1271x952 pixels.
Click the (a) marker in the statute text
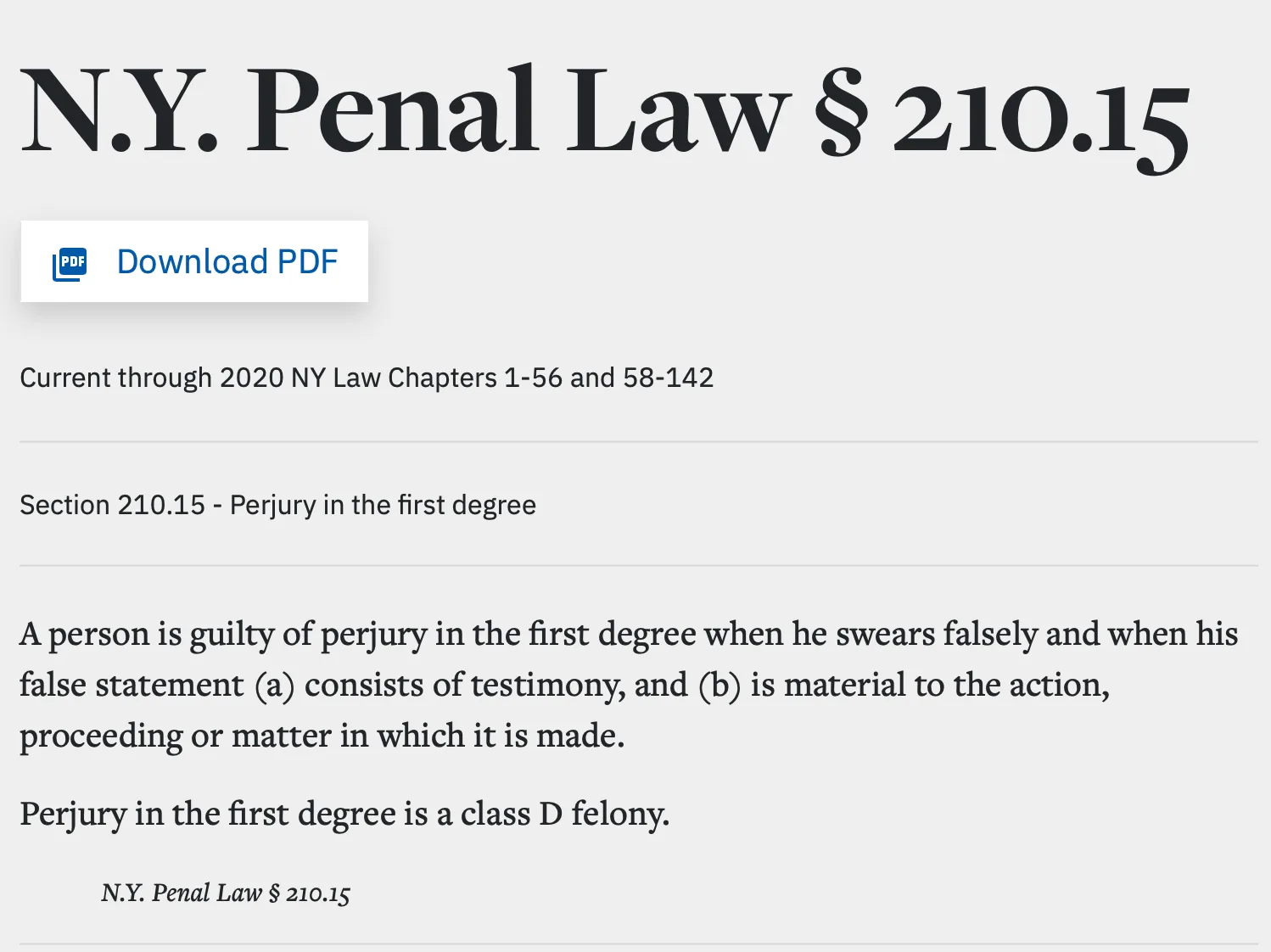[275, 686]
